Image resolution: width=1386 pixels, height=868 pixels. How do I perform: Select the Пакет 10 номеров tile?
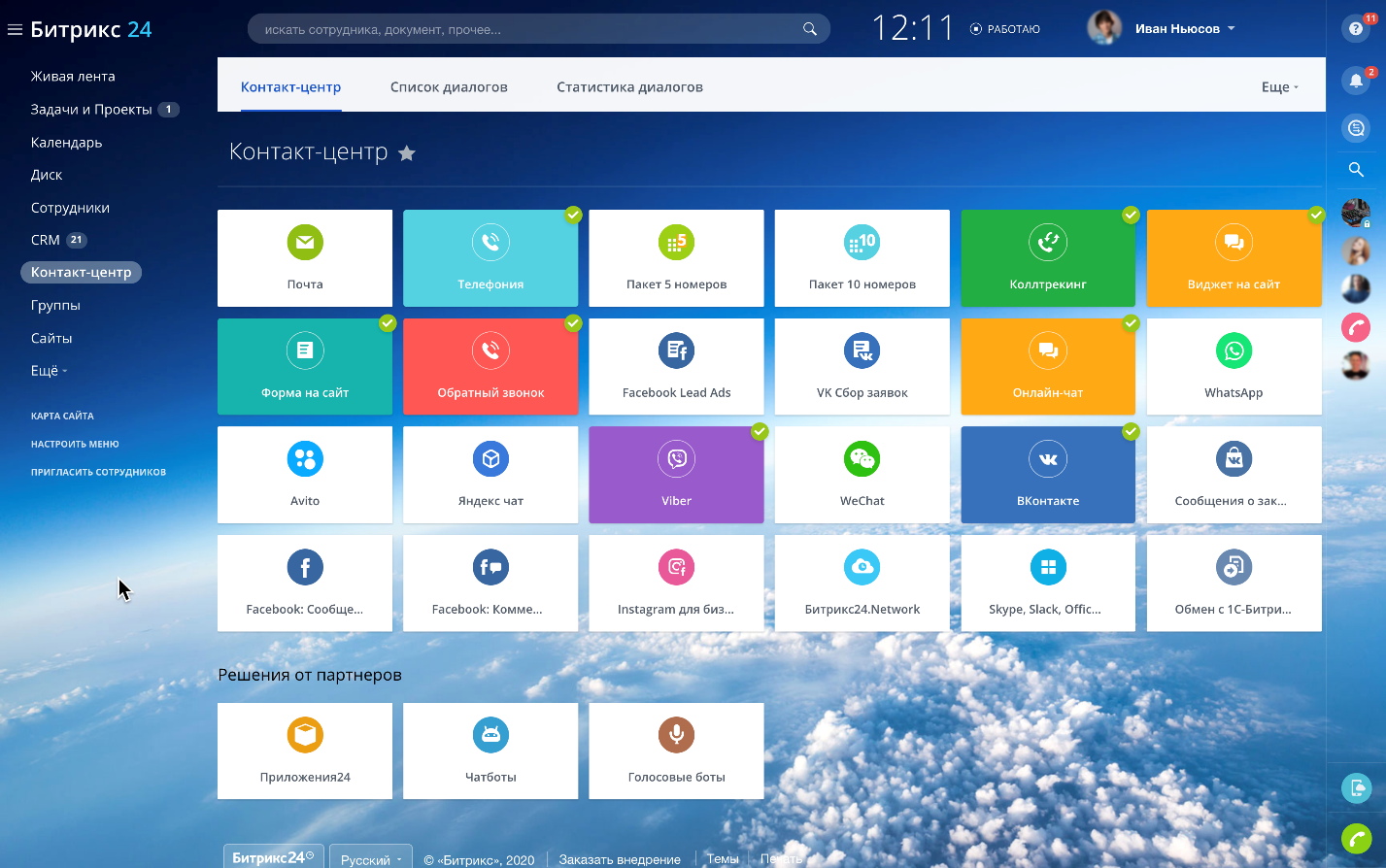(862, 258)
